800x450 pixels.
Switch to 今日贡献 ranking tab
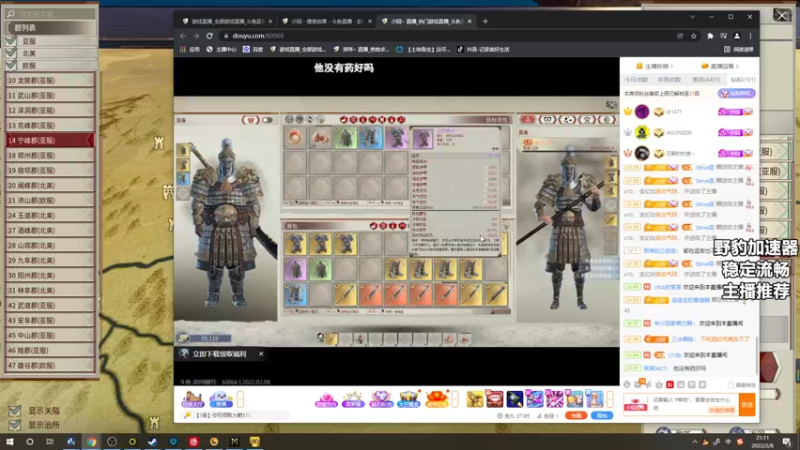(x=636, y=80)
